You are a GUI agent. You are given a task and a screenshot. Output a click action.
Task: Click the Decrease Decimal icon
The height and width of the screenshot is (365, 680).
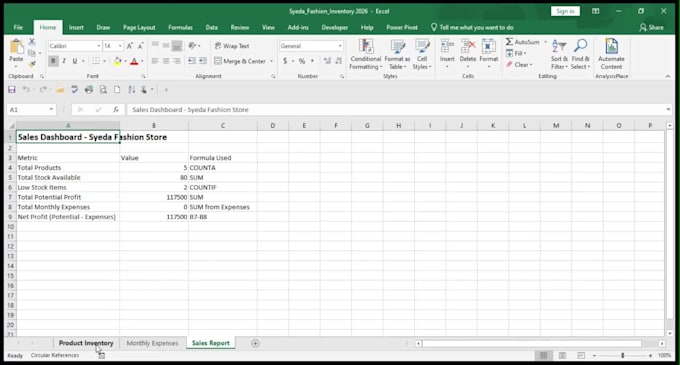pos(339,61)
